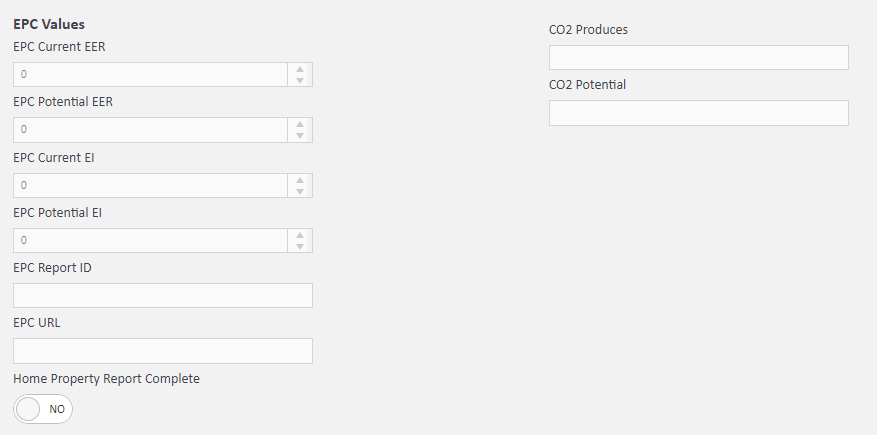Increment the EPC Potential EER value

300,124
